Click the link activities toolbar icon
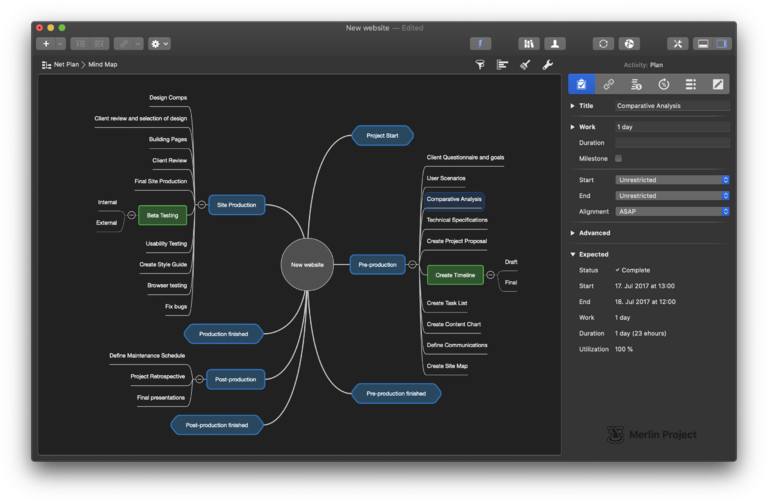 [124, 44]
